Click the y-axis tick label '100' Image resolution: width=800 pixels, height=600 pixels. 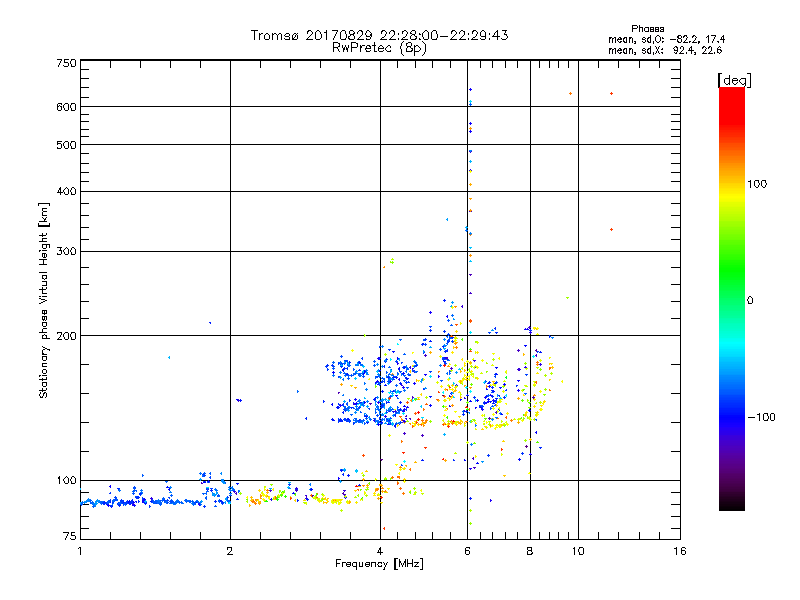click(x=66, y=480)
